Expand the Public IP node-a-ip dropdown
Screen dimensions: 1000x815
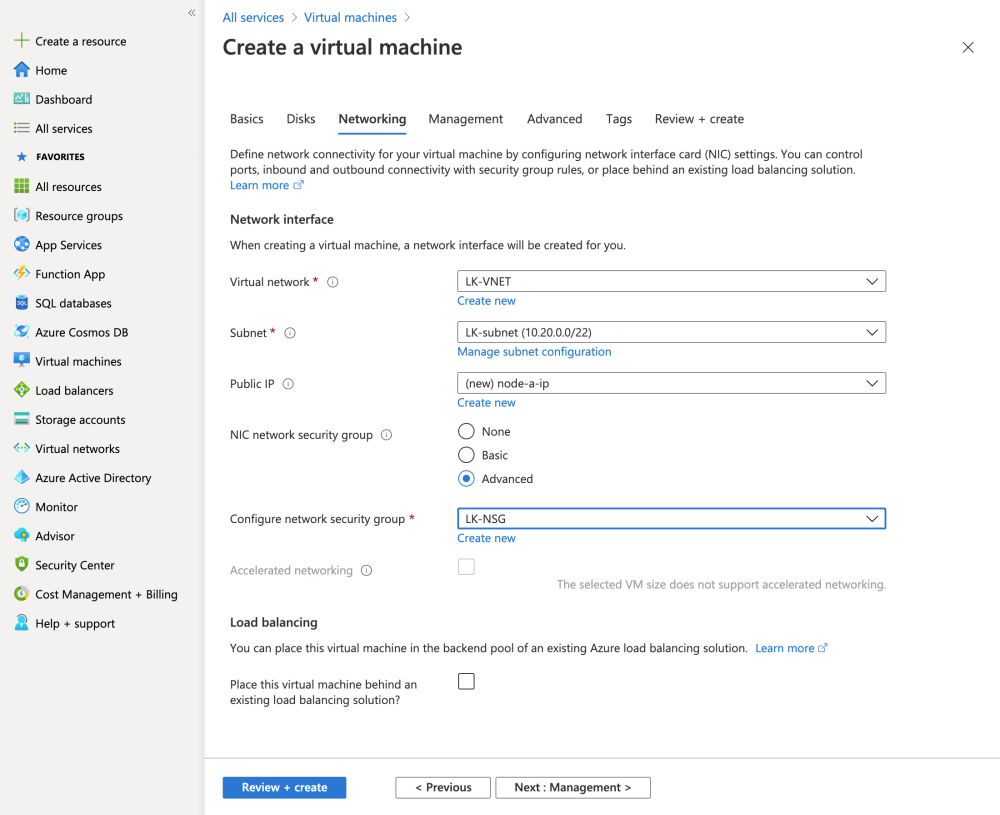click(x=671, y=383)
